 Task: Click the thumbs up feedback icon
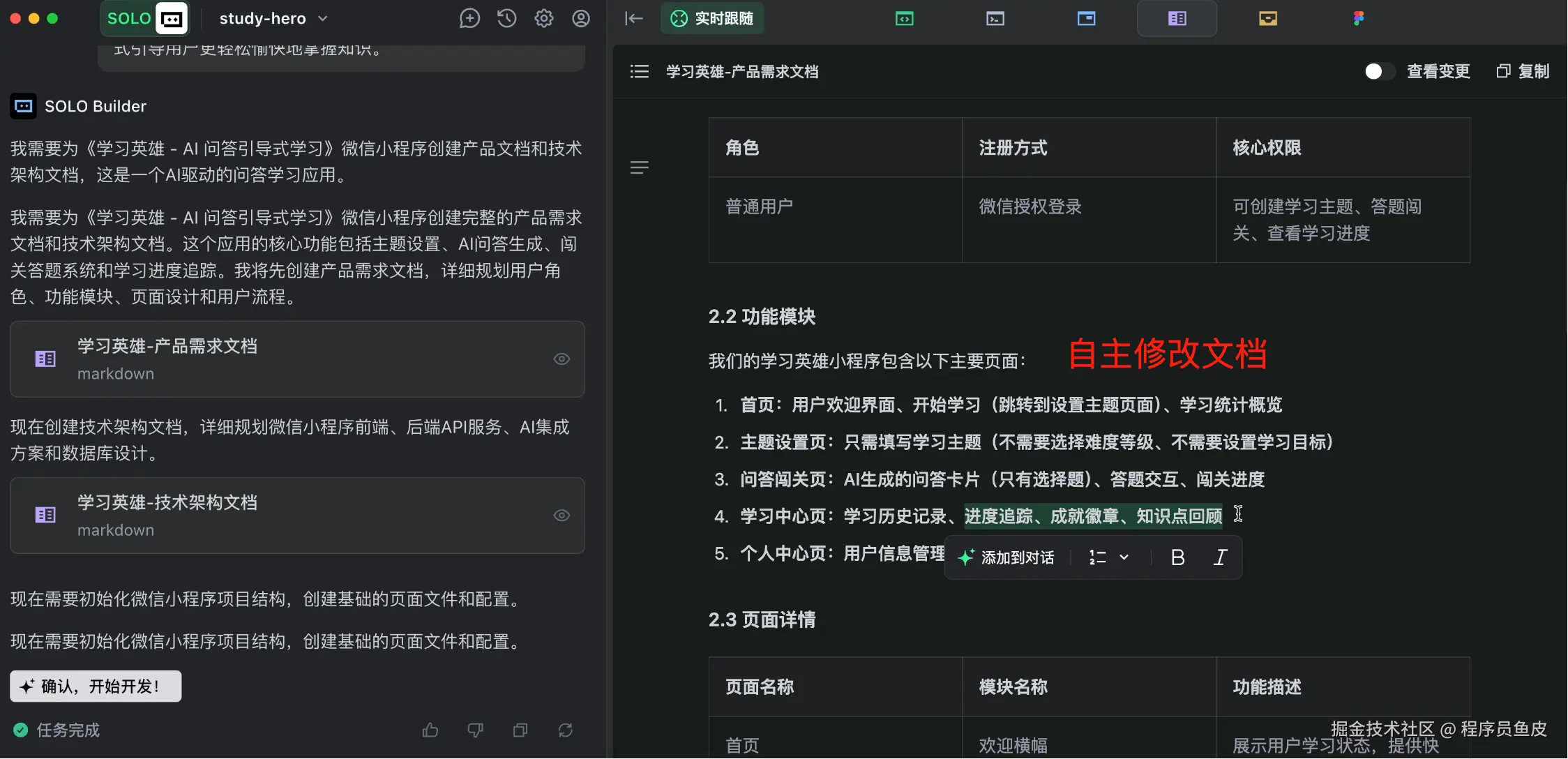[x=430, y=730]
